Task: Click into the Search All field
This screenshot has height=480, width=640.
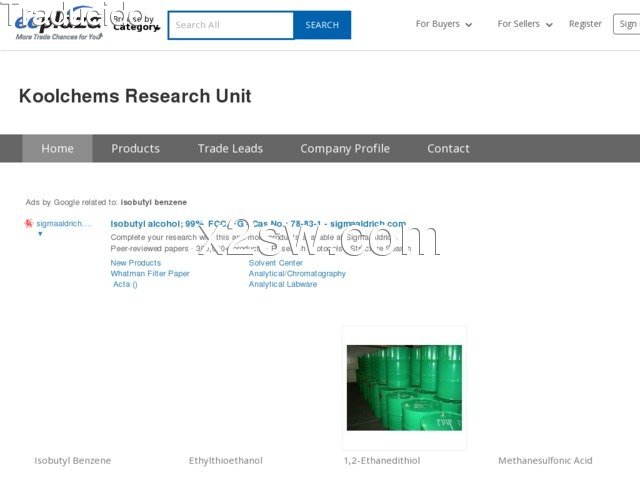Action: point(230,25)
